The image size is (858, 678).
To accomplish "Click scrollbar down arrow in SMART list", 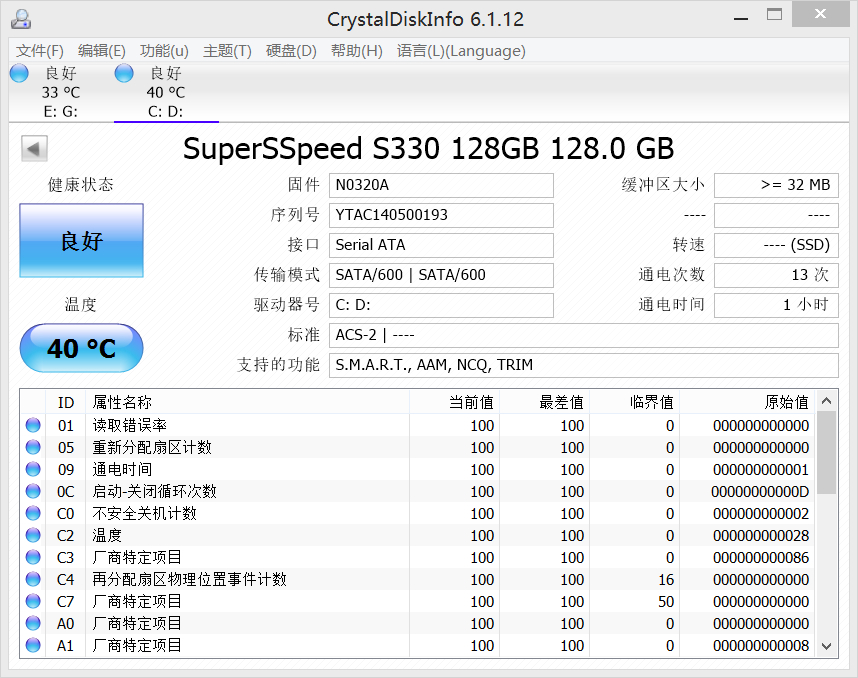I will coord(827,646).
